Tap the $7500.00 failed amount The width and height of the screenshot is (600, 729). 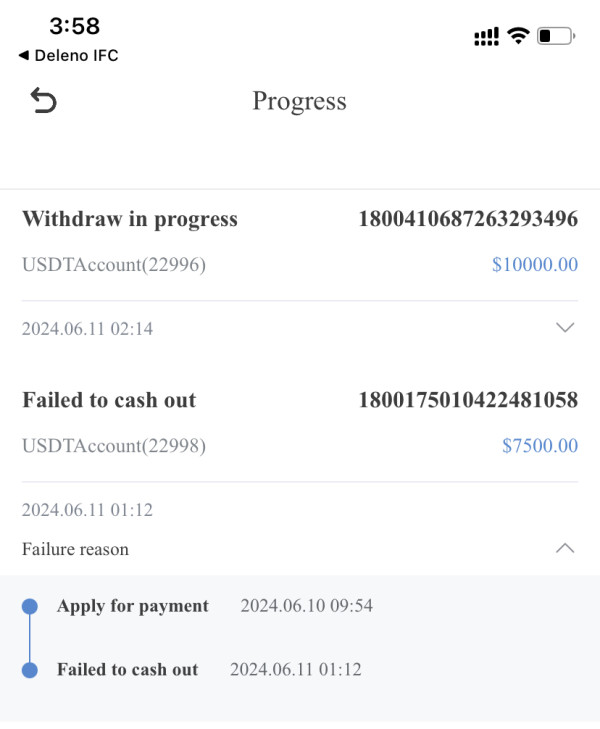point(539,446)
